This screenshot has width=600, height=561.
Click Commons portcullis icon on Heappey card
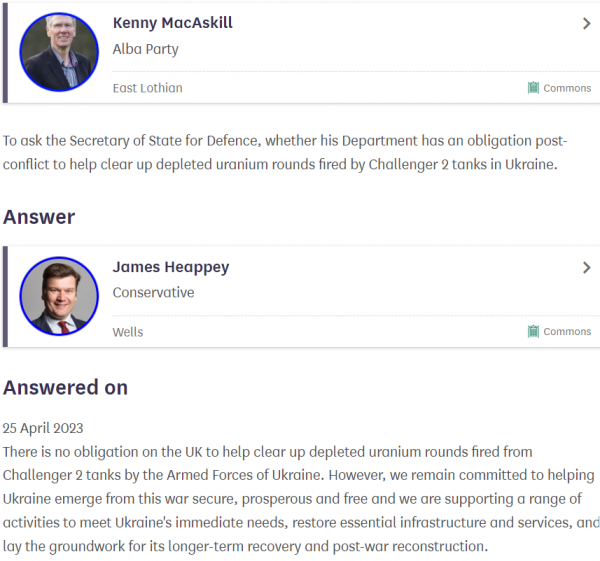click(x=533, y=331)
